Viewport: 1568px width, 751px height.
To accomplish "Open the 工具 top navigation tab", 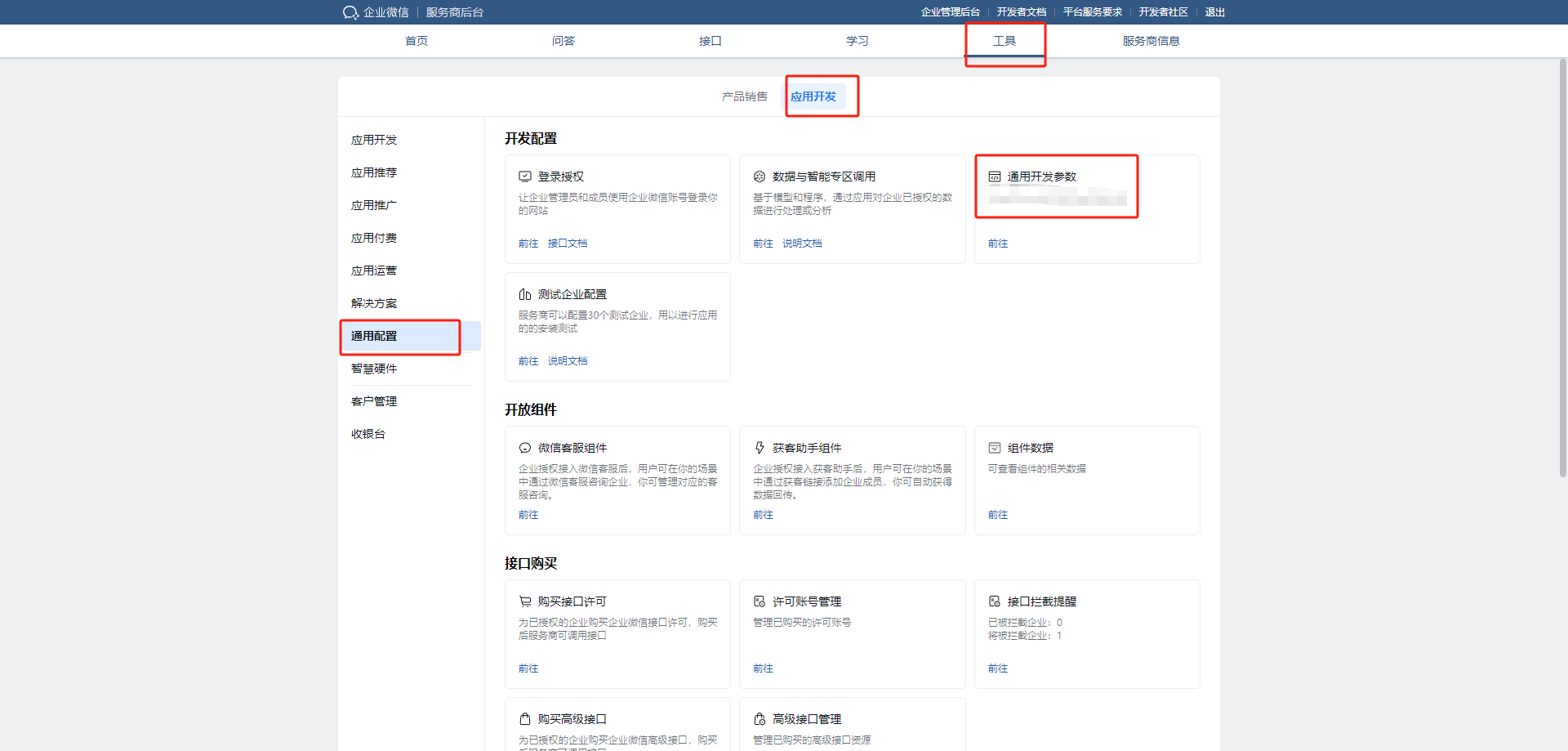I will 1004,41.
